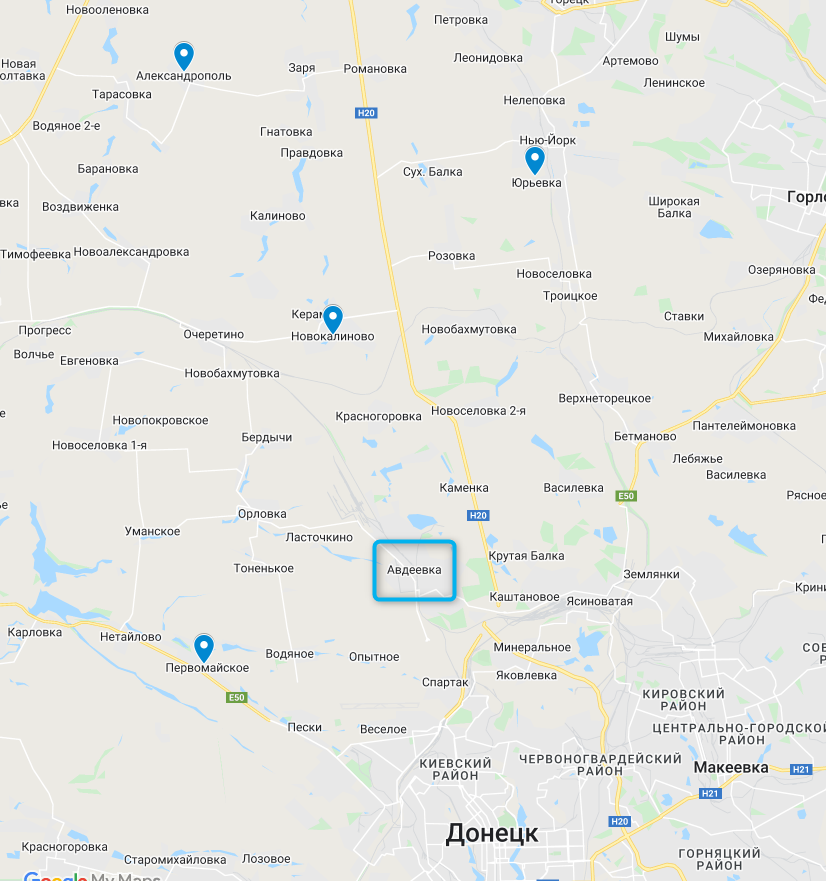Click the map pin above Александрополь
This screenshot has height=881, width=826.
(184, 56)
